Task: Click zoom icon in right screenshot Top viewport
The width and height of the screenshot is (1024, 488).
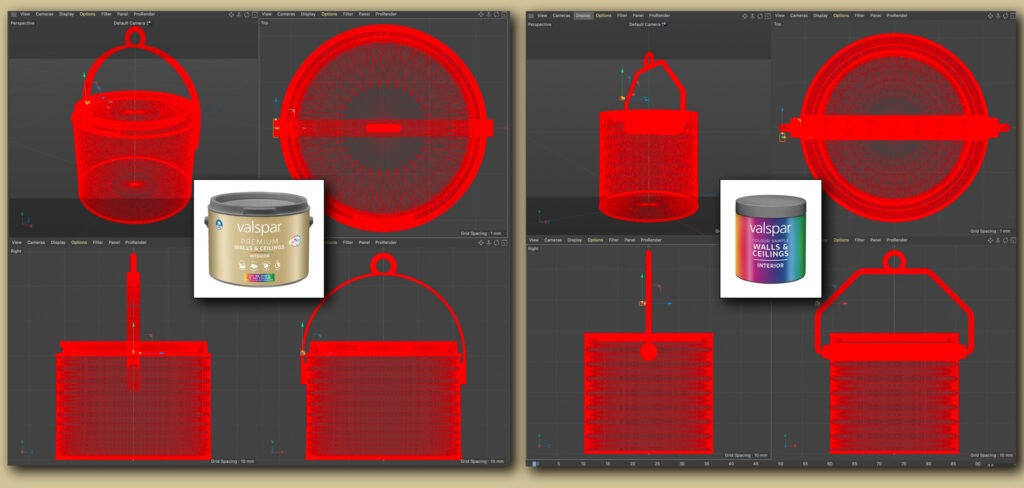Action: click(x=999, y=16)
